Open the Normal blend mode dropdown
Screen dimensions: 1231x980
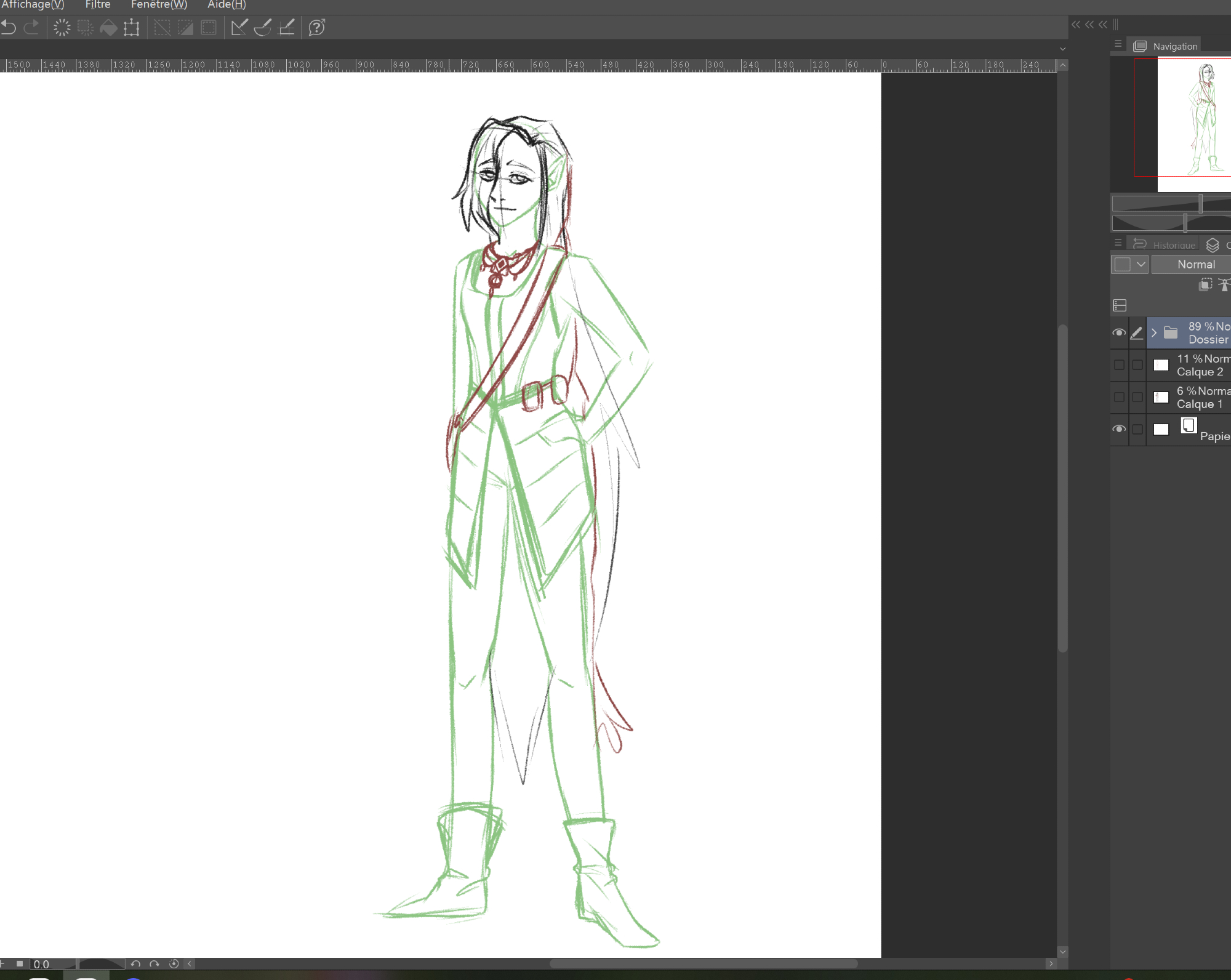click(x=1195, y=265)
